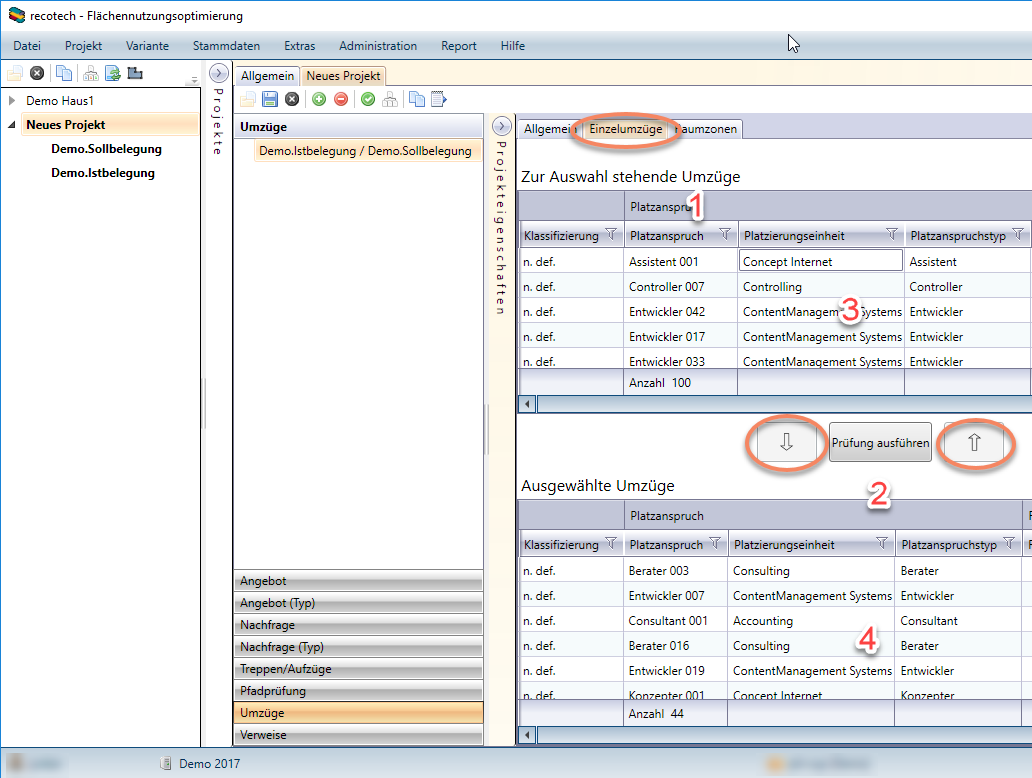
Task: Switch to the Einzelumzüge tab
Action: 626,128
